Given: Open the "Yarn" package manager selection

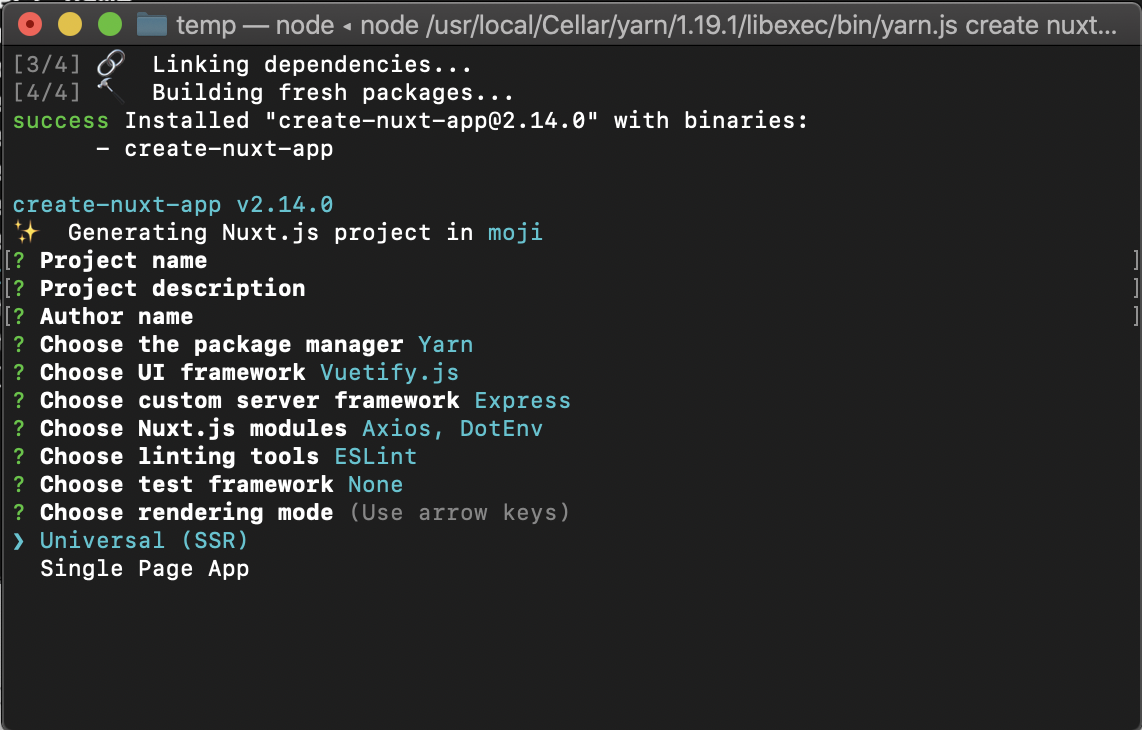Looking at the screenshot, I should click(x=446, y=344).
